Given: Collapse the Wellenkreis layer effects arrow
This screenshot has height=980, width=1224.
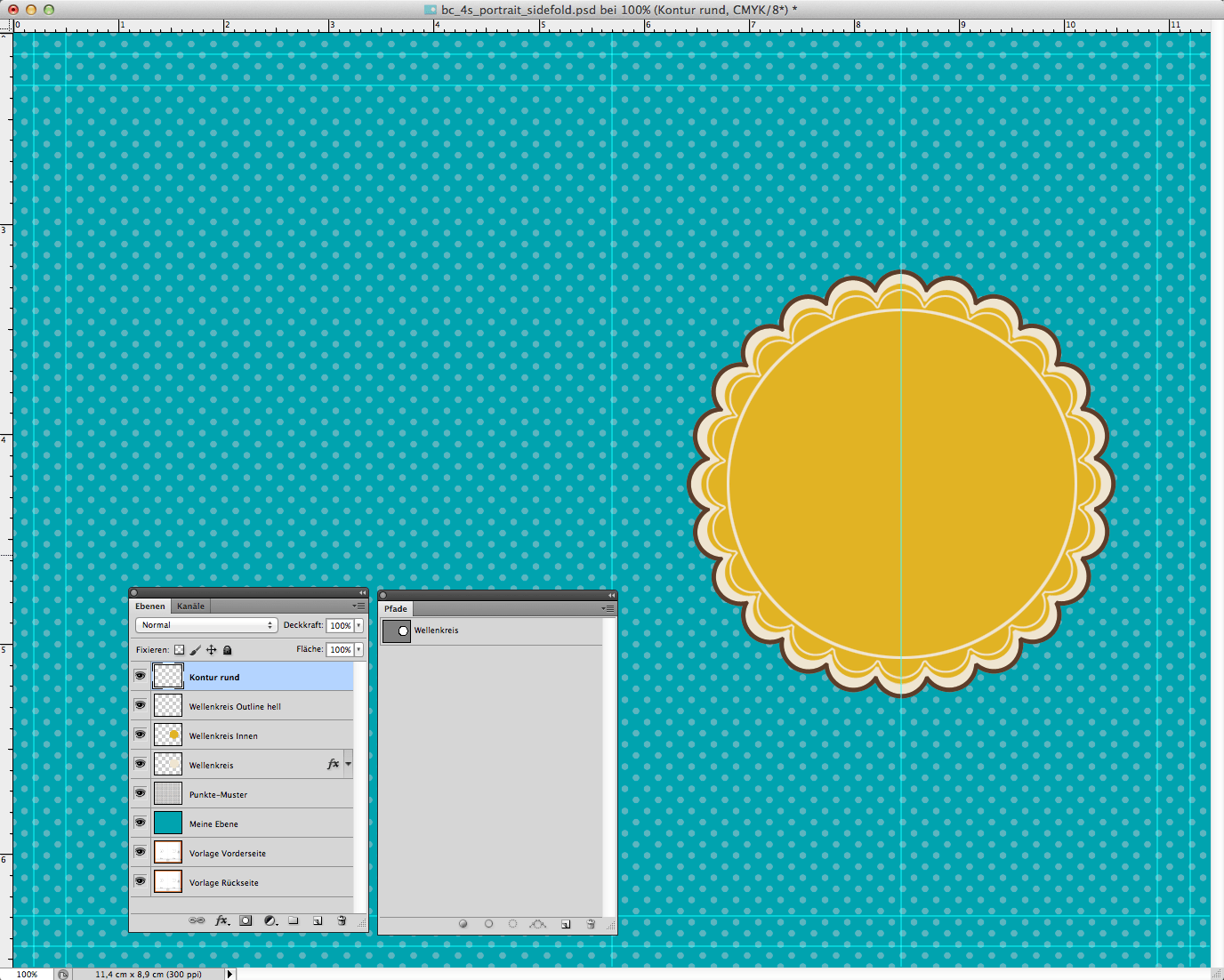Looking at the screenshot, I should 348,764.
